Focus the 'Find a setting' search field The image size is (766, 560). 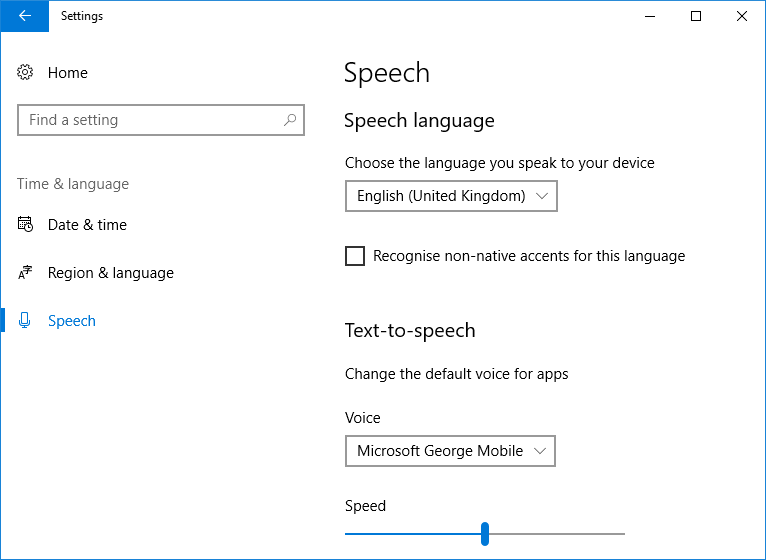[x=150, y=120]
